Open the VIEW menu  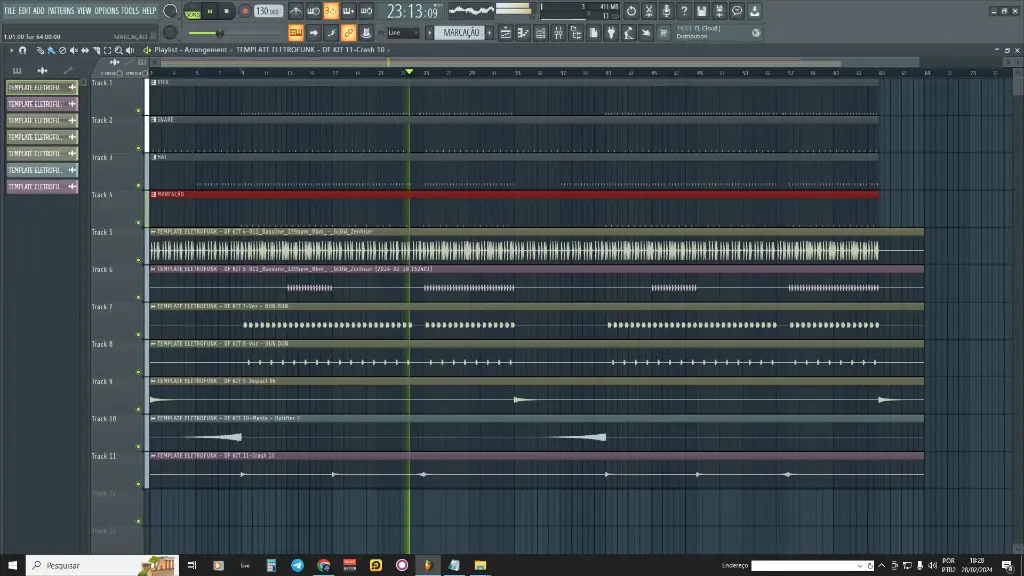[84, 10]
